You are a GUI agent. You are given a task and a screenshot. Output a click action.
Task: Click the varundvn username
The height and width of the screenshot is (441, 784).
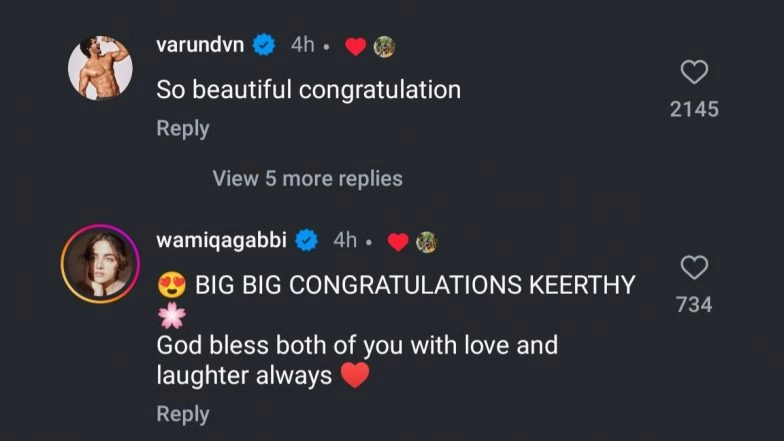pos(200,45)
